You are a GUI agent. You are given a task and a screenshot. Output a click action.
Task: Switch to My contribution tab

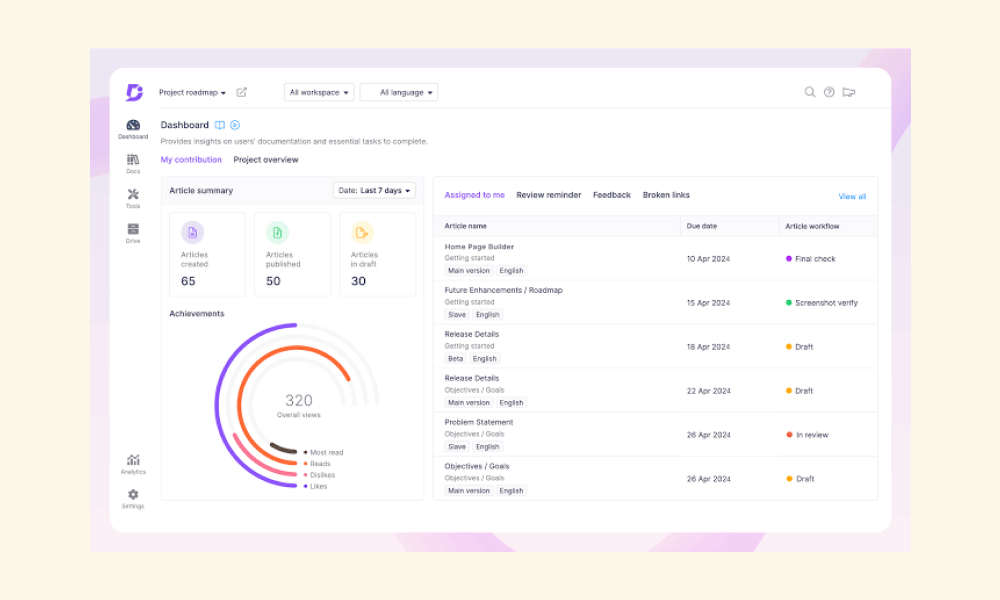(191, 159)
